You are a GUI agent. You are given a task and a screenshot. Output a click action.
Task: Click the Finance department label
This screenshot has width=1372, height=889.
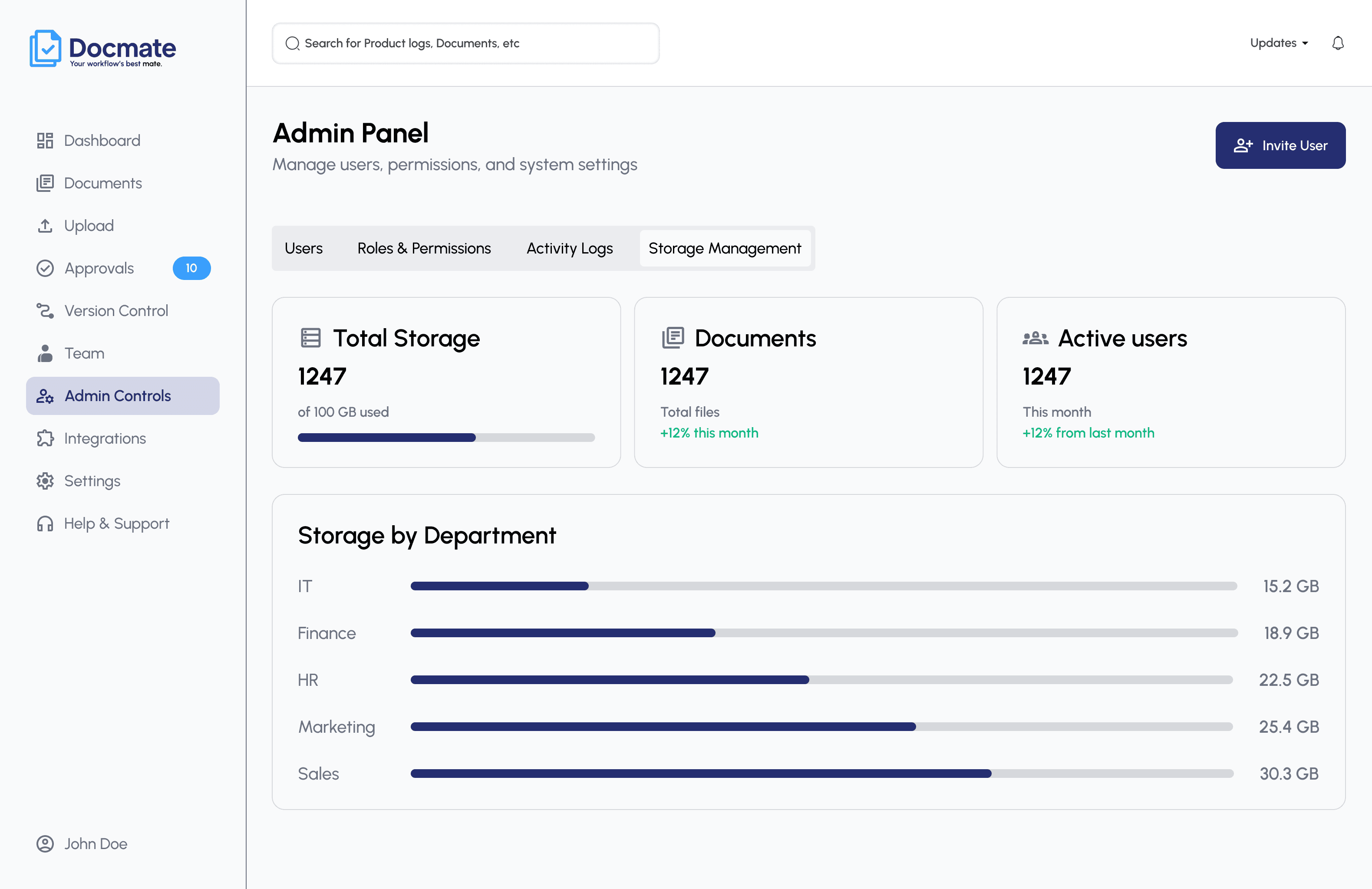pos(327,634)
